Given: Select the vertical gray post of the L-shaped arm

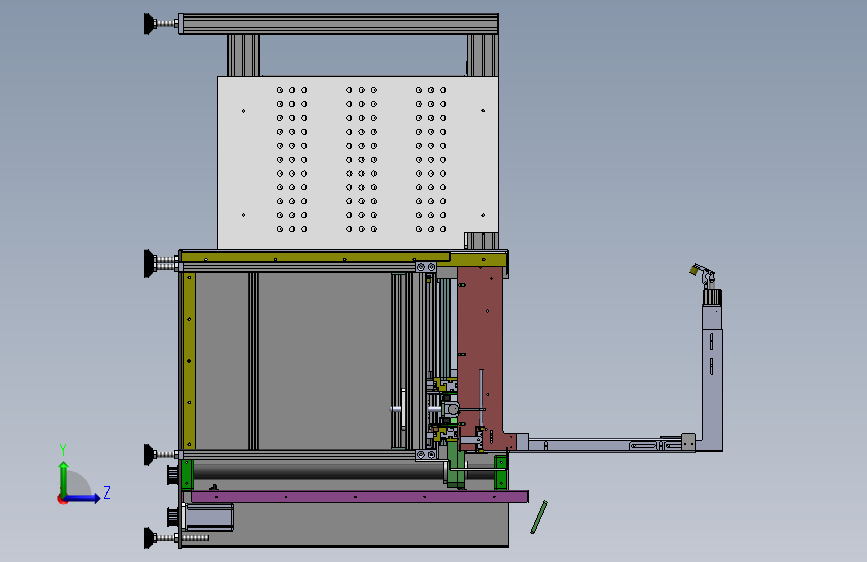Looking at the screenshot, I should [712, 376].
